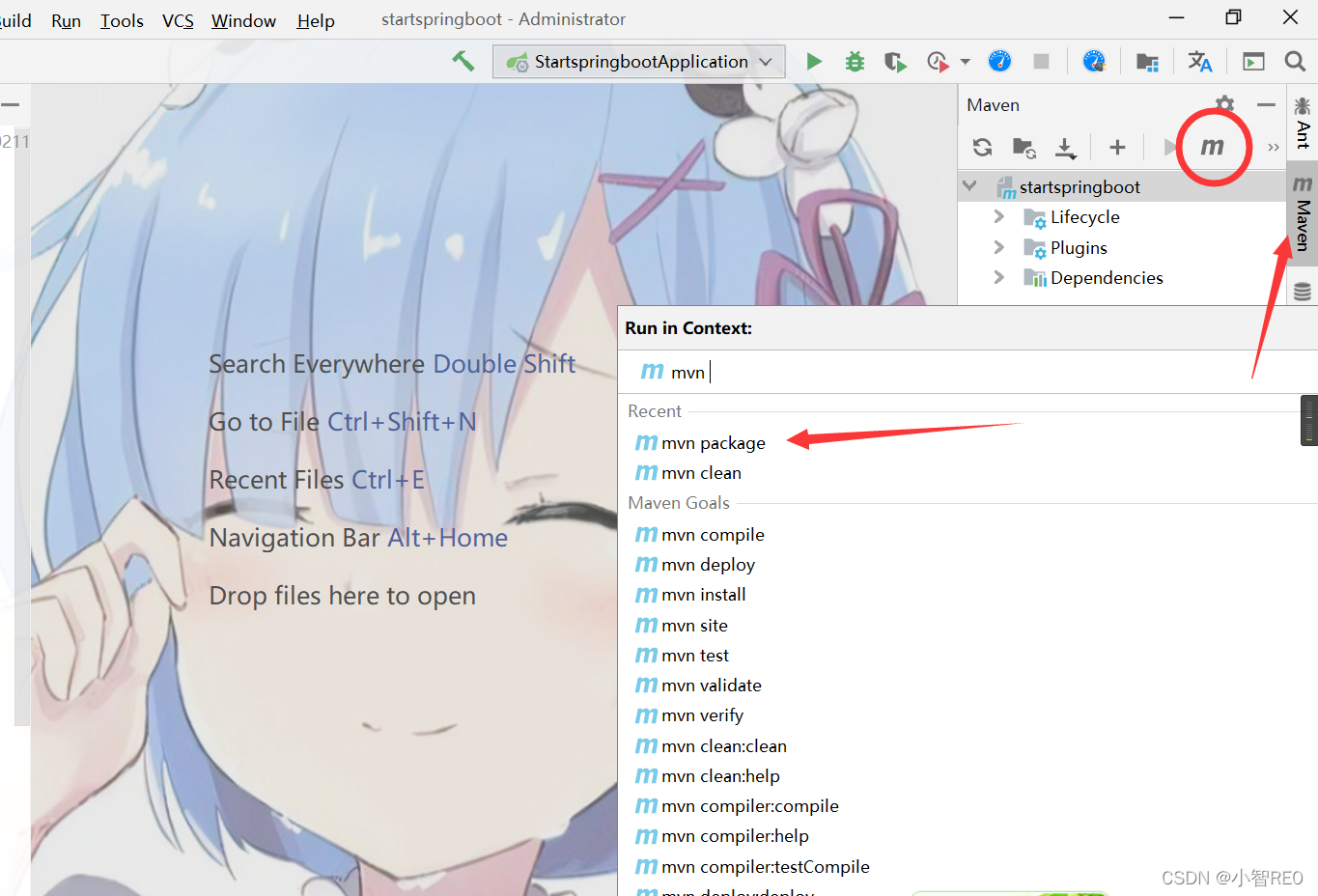The height and width of the screenshot is (896, 1318).
Task: Open the Run menu
Action: coord(66,20)
